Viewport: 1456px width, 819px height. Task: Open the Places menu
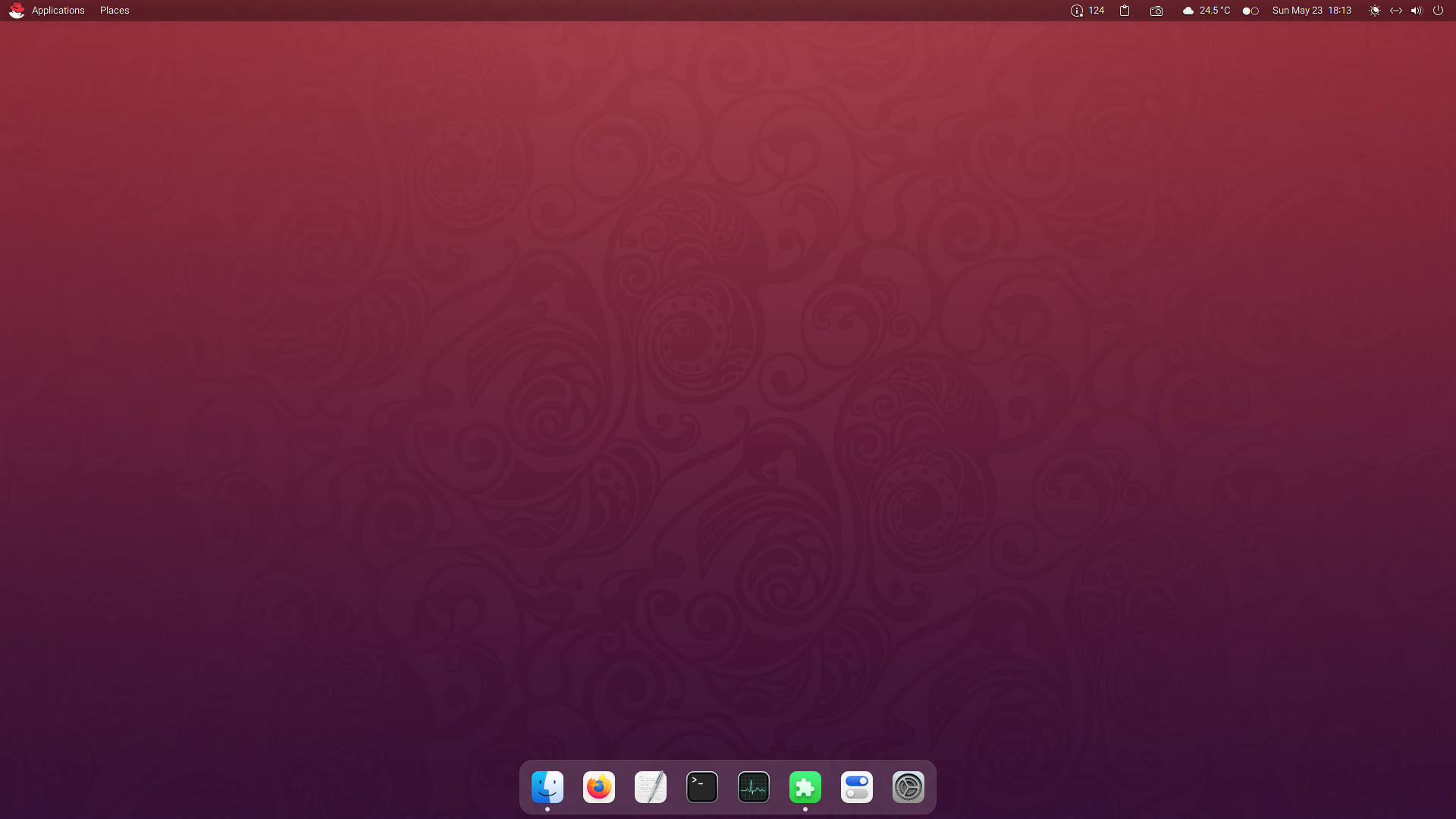(x=115, y=11)
